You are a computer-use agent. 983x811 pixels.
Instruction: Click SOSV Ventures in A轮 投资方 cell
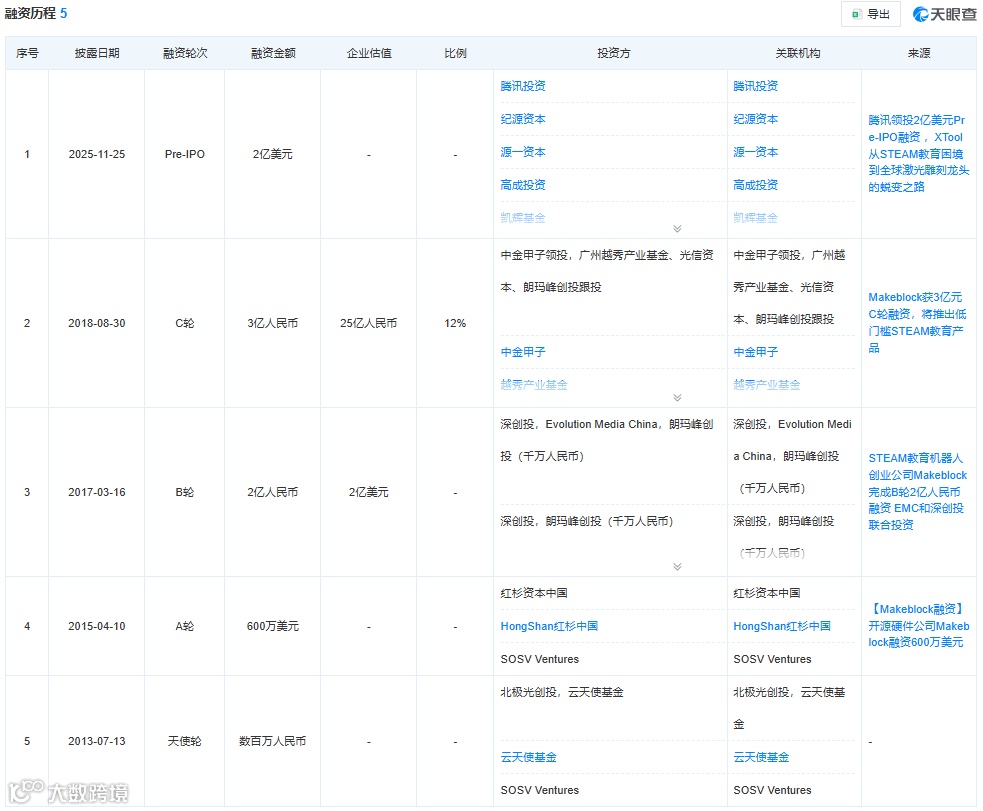[540, 659]
